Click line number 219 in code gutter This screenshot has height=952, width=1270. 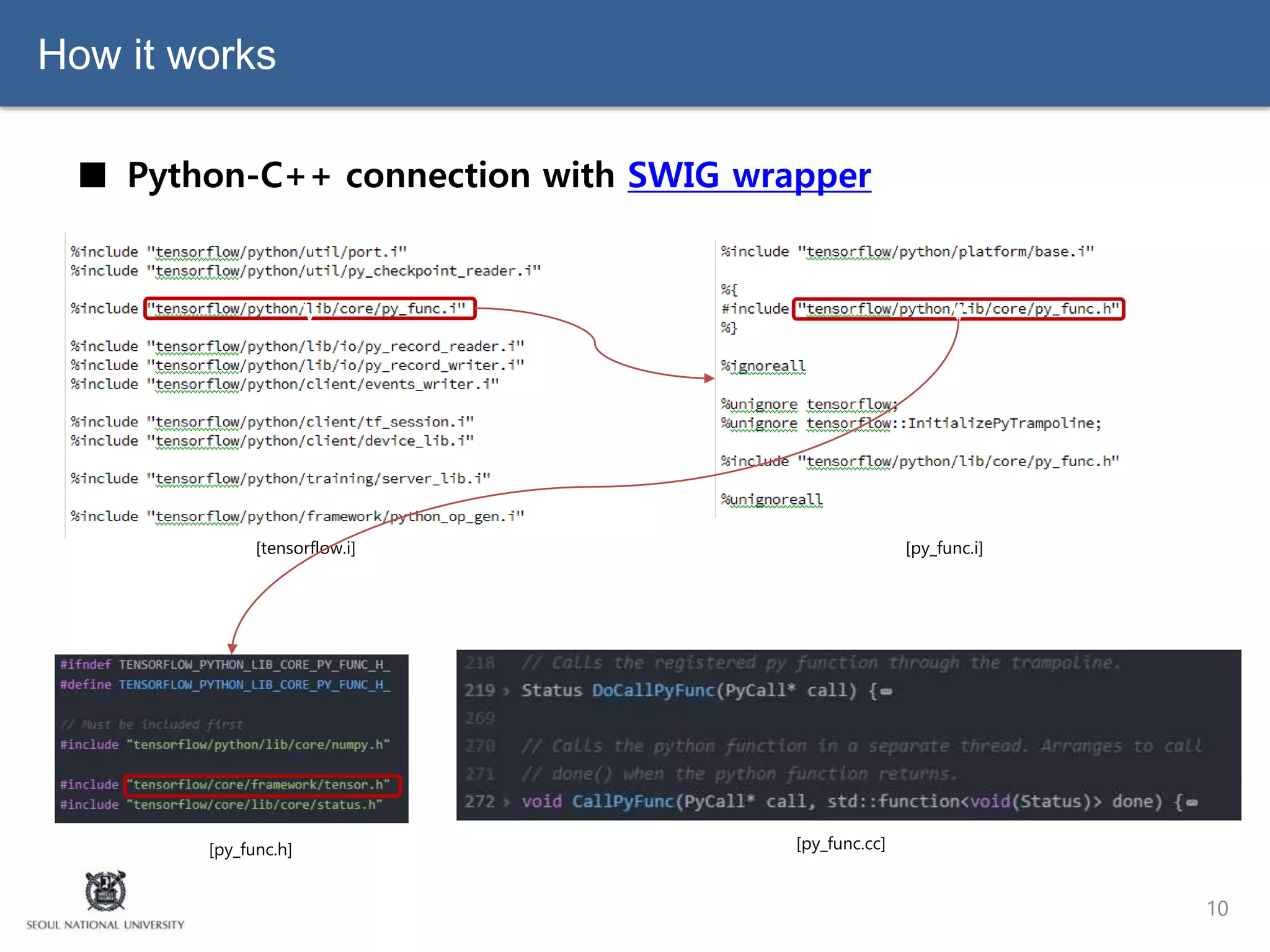(479, 691)
